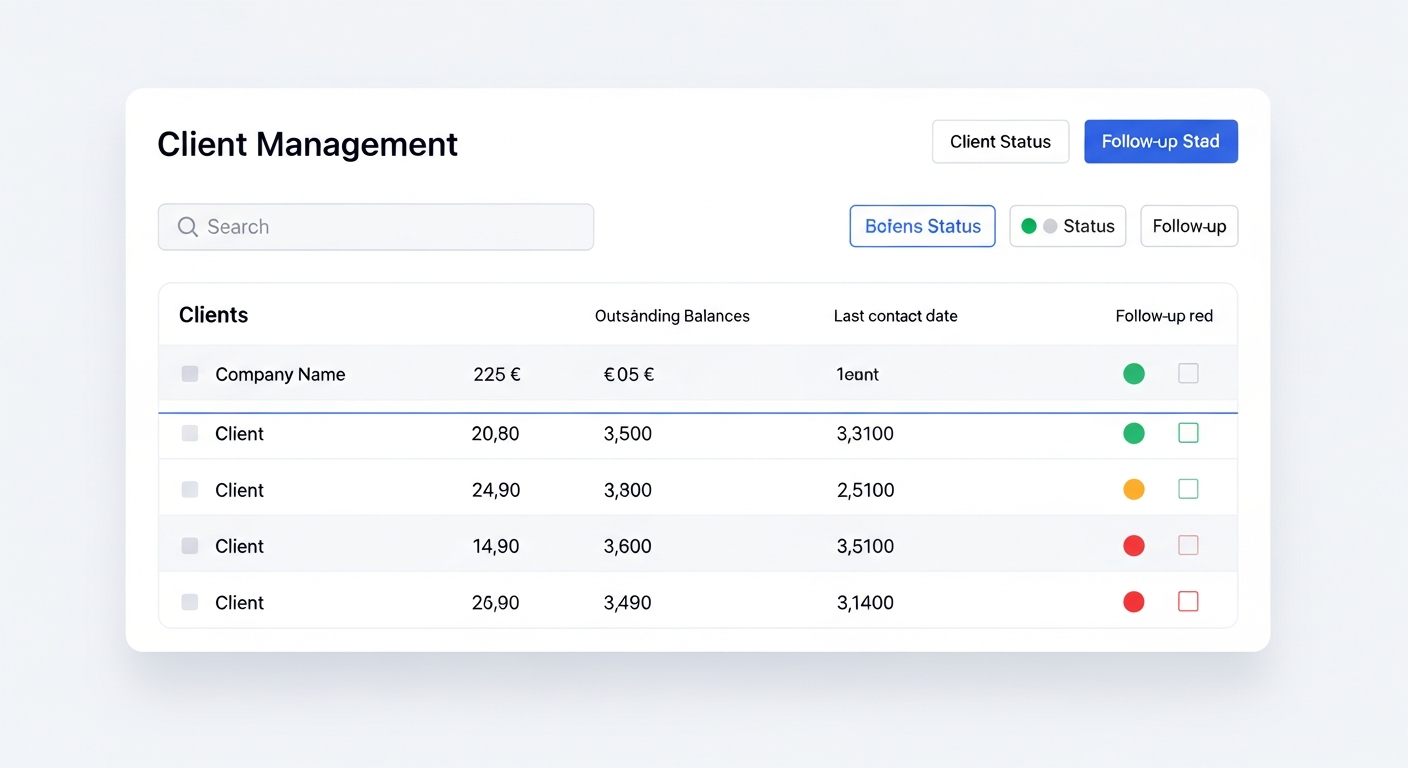Select the Follow-up red column header
Viewport: 1408px width, 768px height.
coord(1164,316)
